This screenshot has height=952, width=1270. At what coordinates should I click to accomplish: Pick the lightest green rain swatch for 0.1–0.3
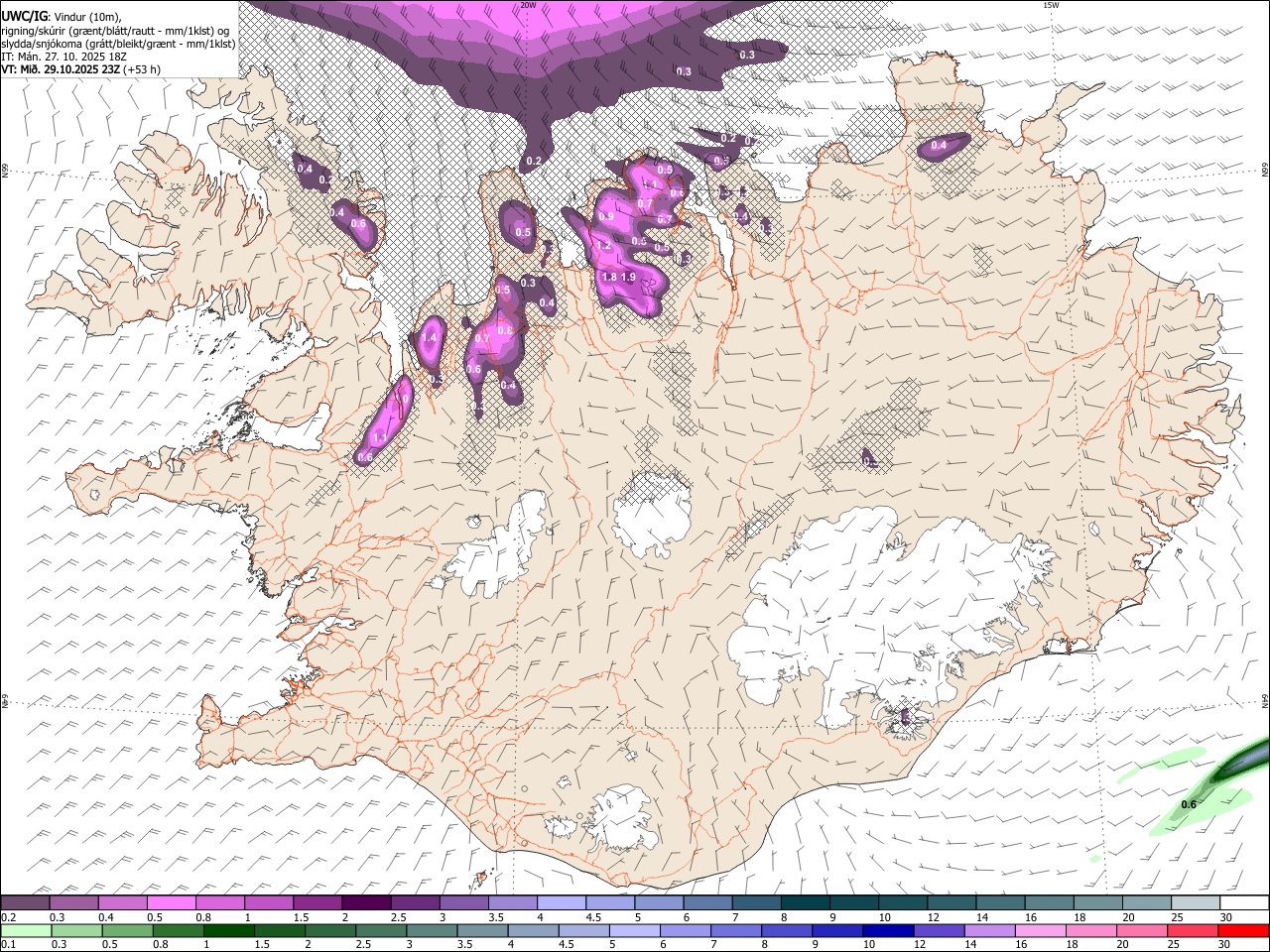click(x=26, y=930)
